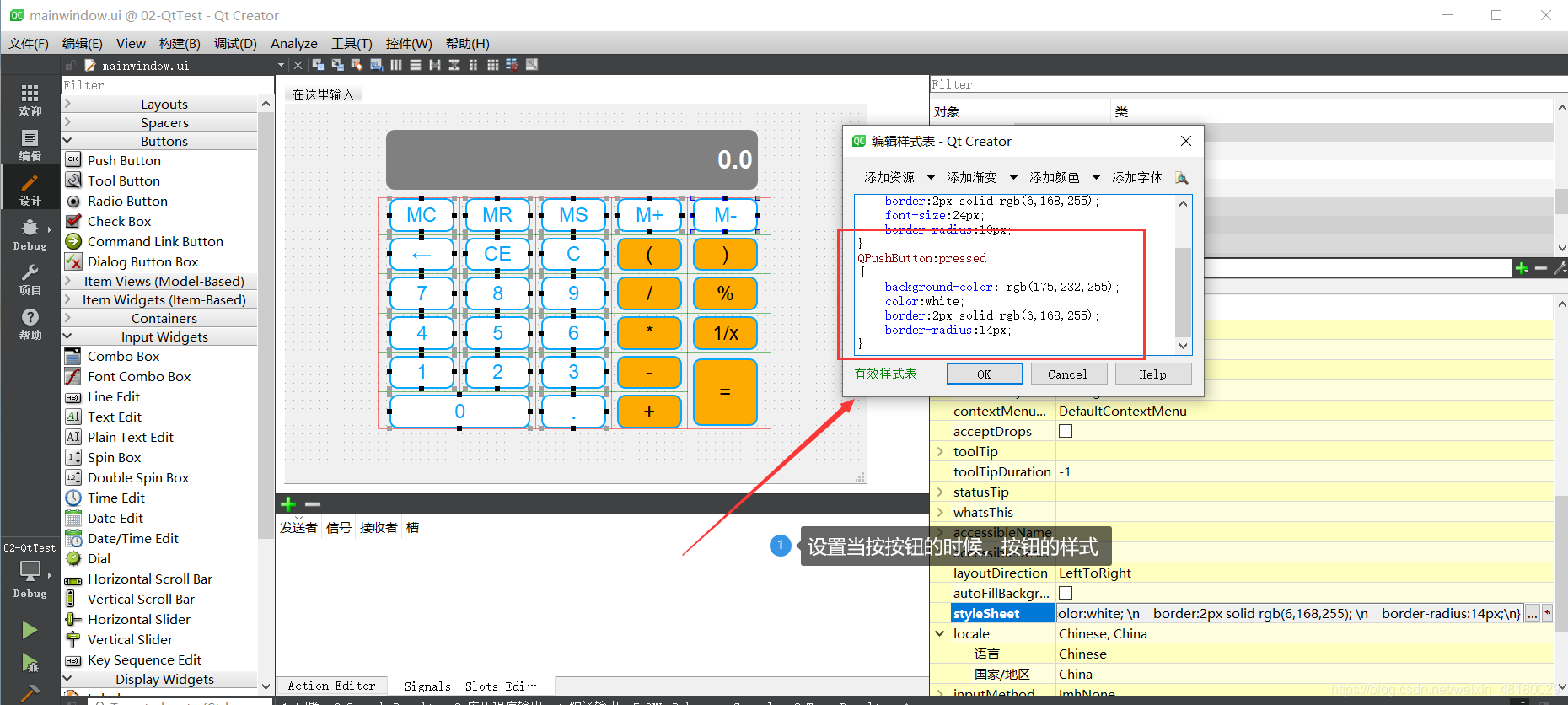Open the 编辑(E) menu

83,43
